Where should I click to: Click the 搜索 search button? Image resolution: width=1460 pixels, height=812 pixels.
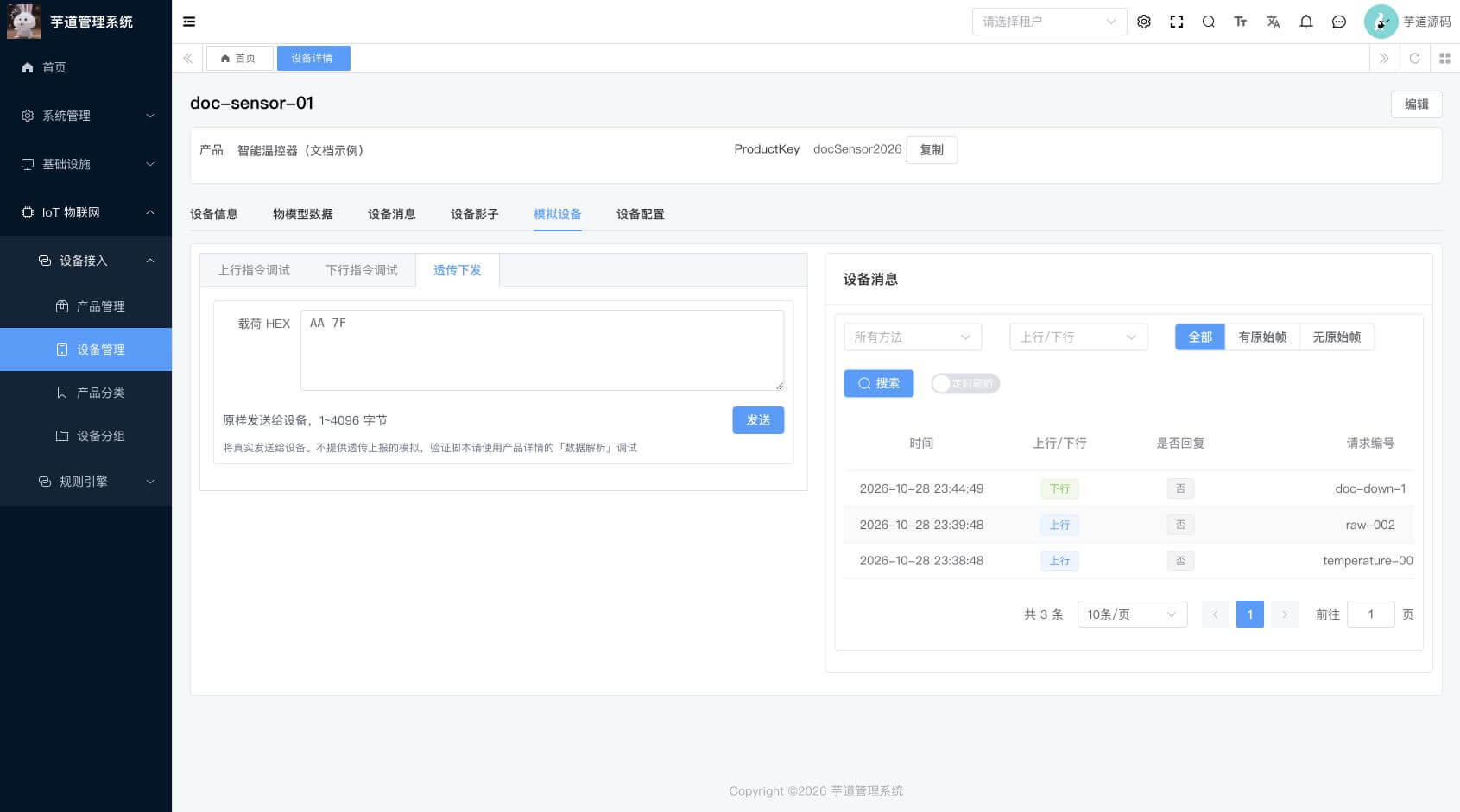(x=879, y=383)
